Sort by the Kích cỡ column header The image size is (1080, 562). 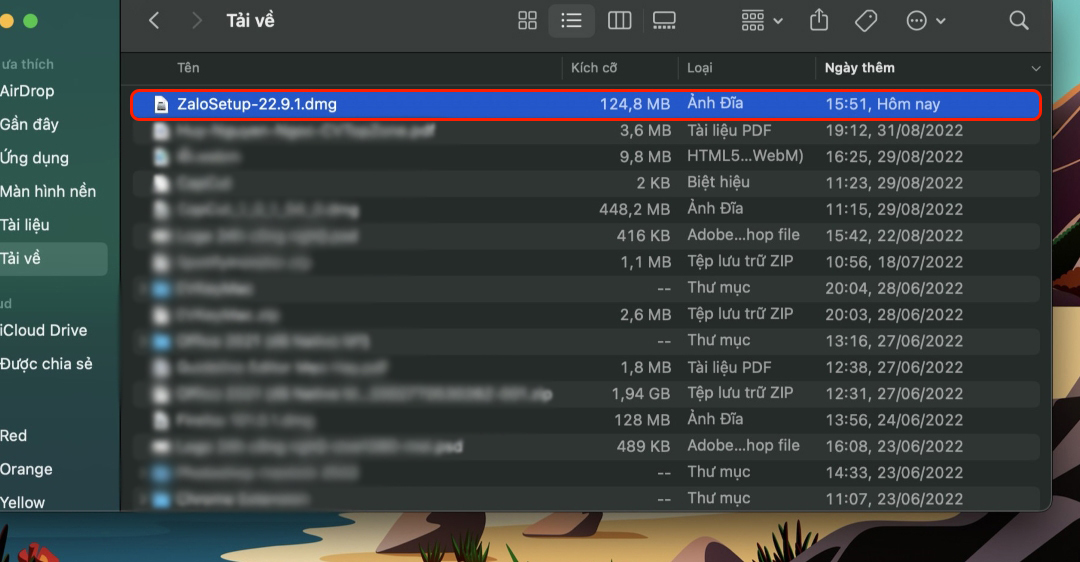pos(594,67)
